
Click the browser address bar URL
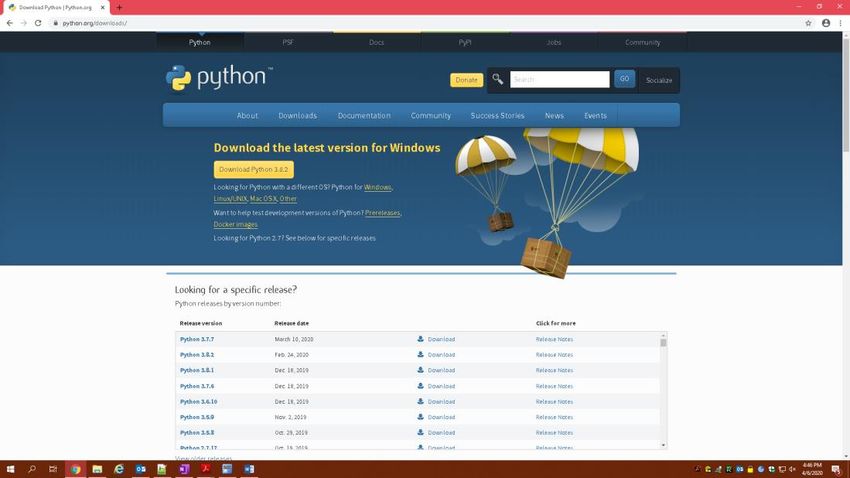point(94,23)
